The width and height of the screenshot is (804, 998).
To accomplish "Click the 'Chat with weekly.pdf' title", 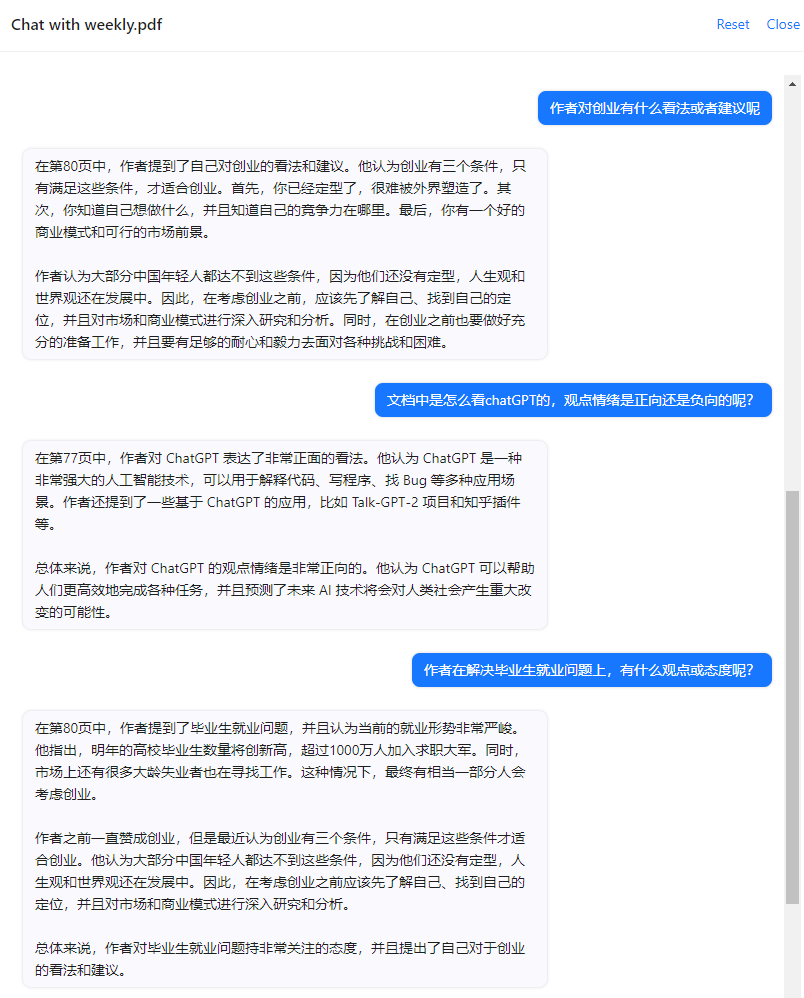I will tap(87, 25).
